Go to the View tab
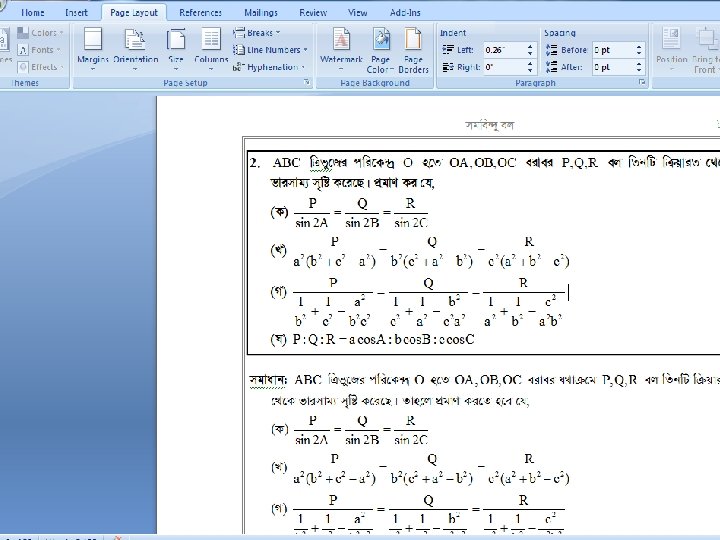This screenshot has width=720, height=540. pos(357,12)
